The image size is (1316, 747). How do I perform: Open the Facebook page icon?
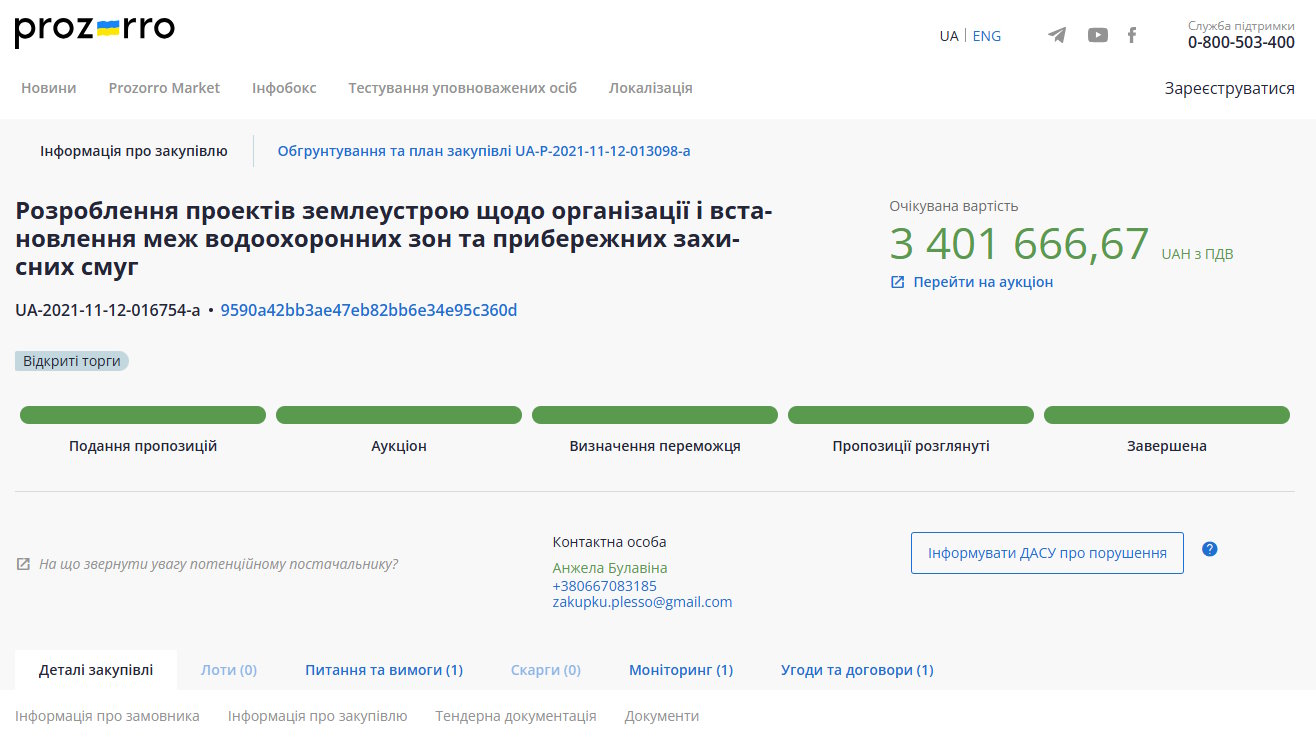[x=1132, y=36]
